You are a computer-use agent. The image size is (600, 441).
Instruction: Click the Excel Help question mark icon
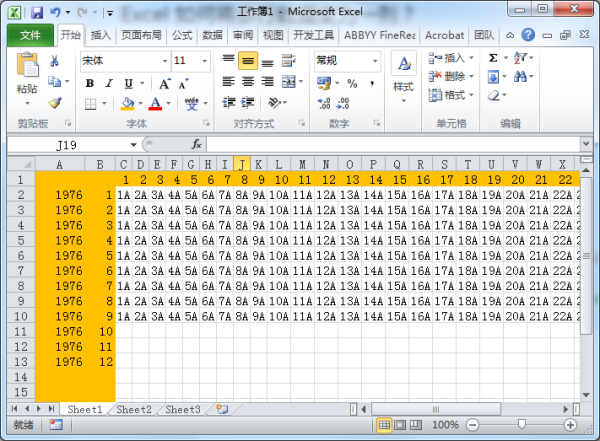pyautogui.click(x=528, y=35)
